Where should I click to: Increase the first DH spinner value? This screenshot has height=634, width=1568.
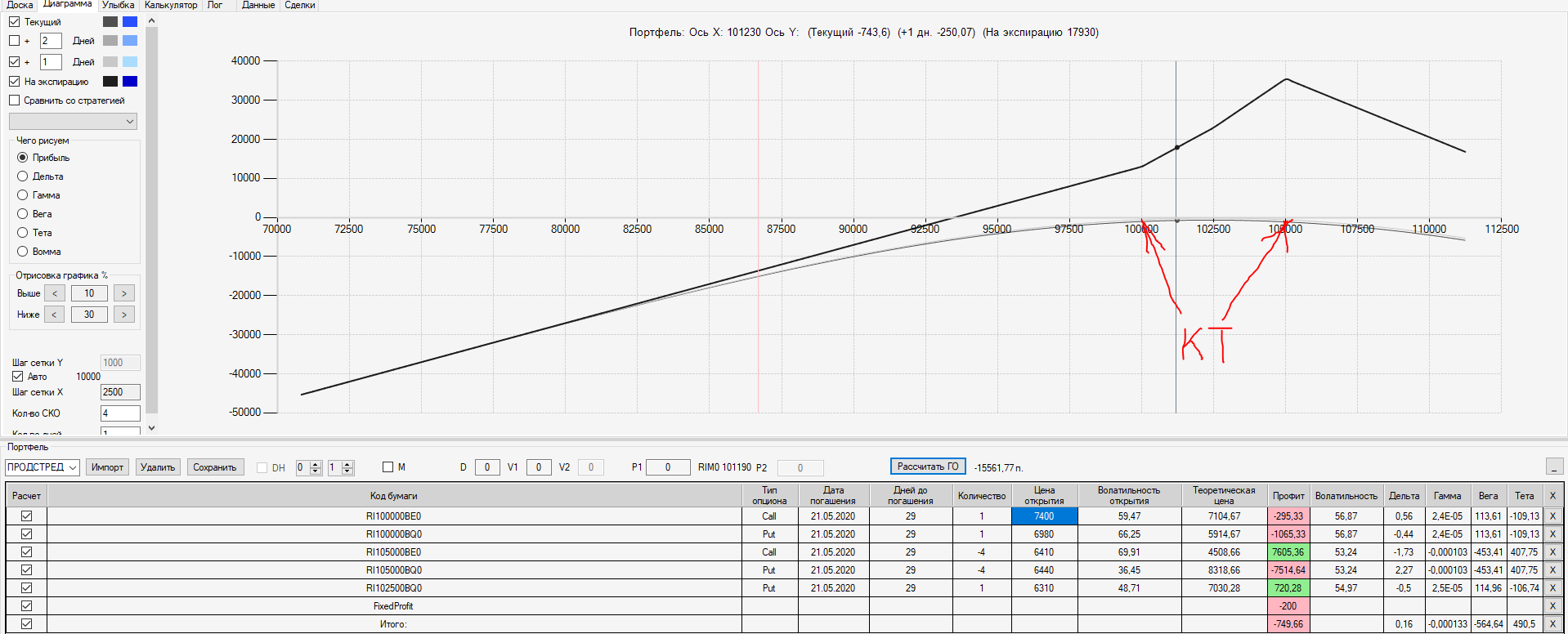(316, 464)
